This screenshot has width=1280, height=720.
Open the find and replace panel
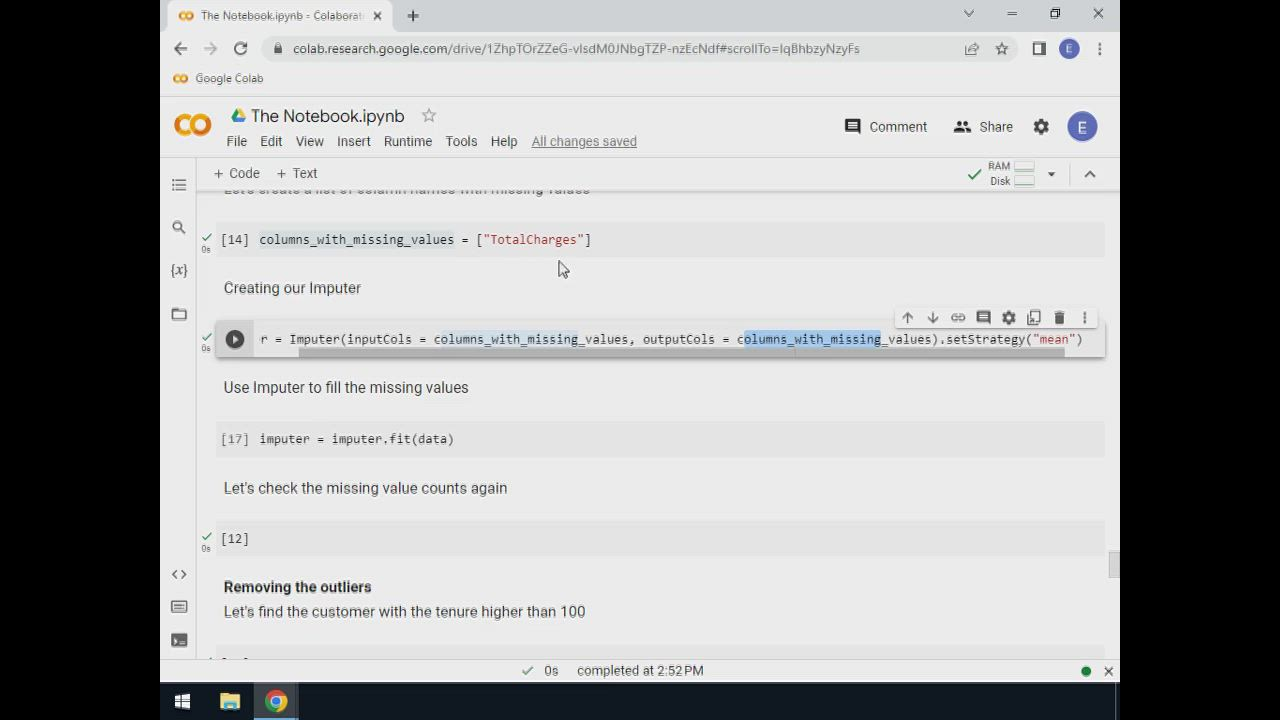tap(179, 228)
